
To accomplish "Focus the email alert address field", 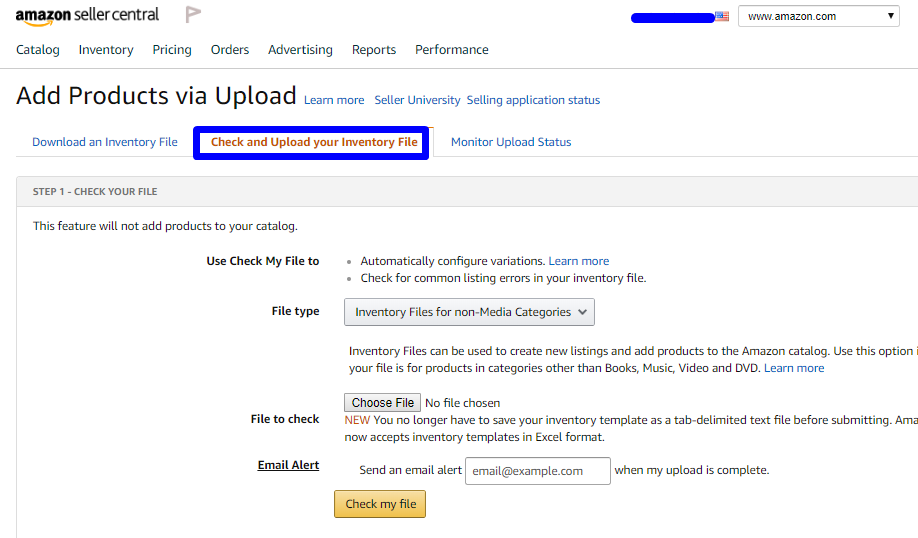I will click(x=538, y=471).
